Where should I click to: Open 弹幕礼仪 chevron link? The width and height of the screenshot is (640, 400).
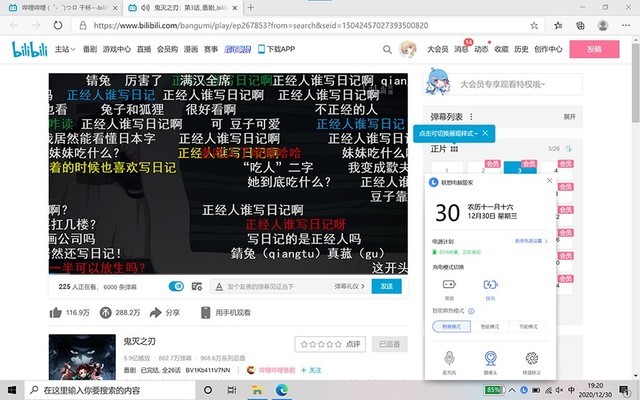[349, 287]
